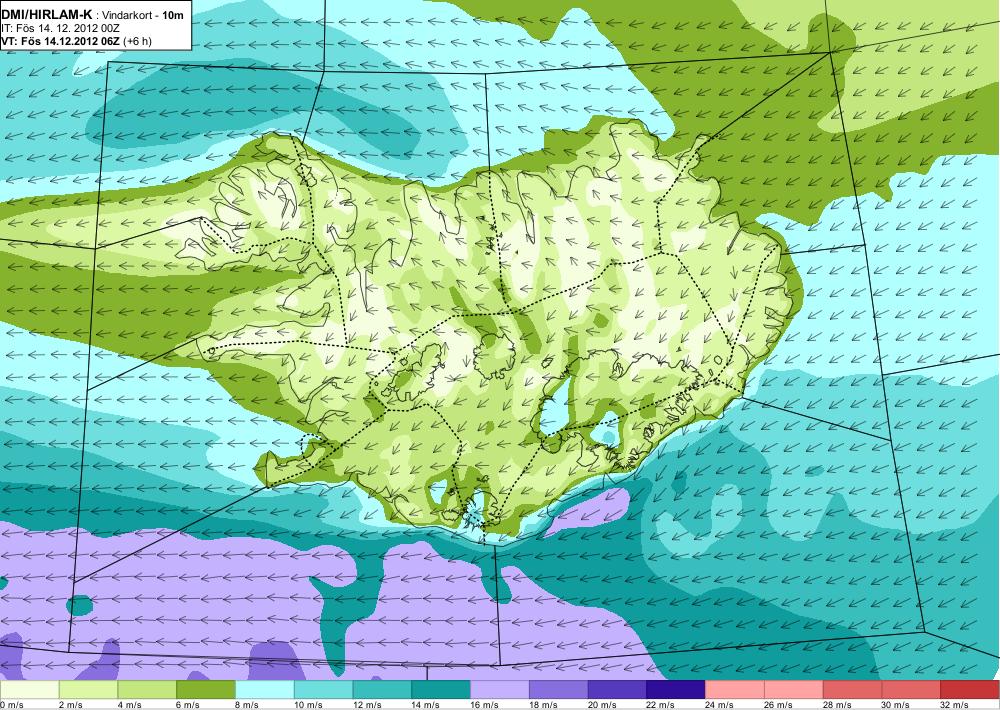Viewport: 1000px width, 710px height.
Task: Click the "(+6 h)" forecast offset text
Action: pyautogui.click(x=137, y=41)
